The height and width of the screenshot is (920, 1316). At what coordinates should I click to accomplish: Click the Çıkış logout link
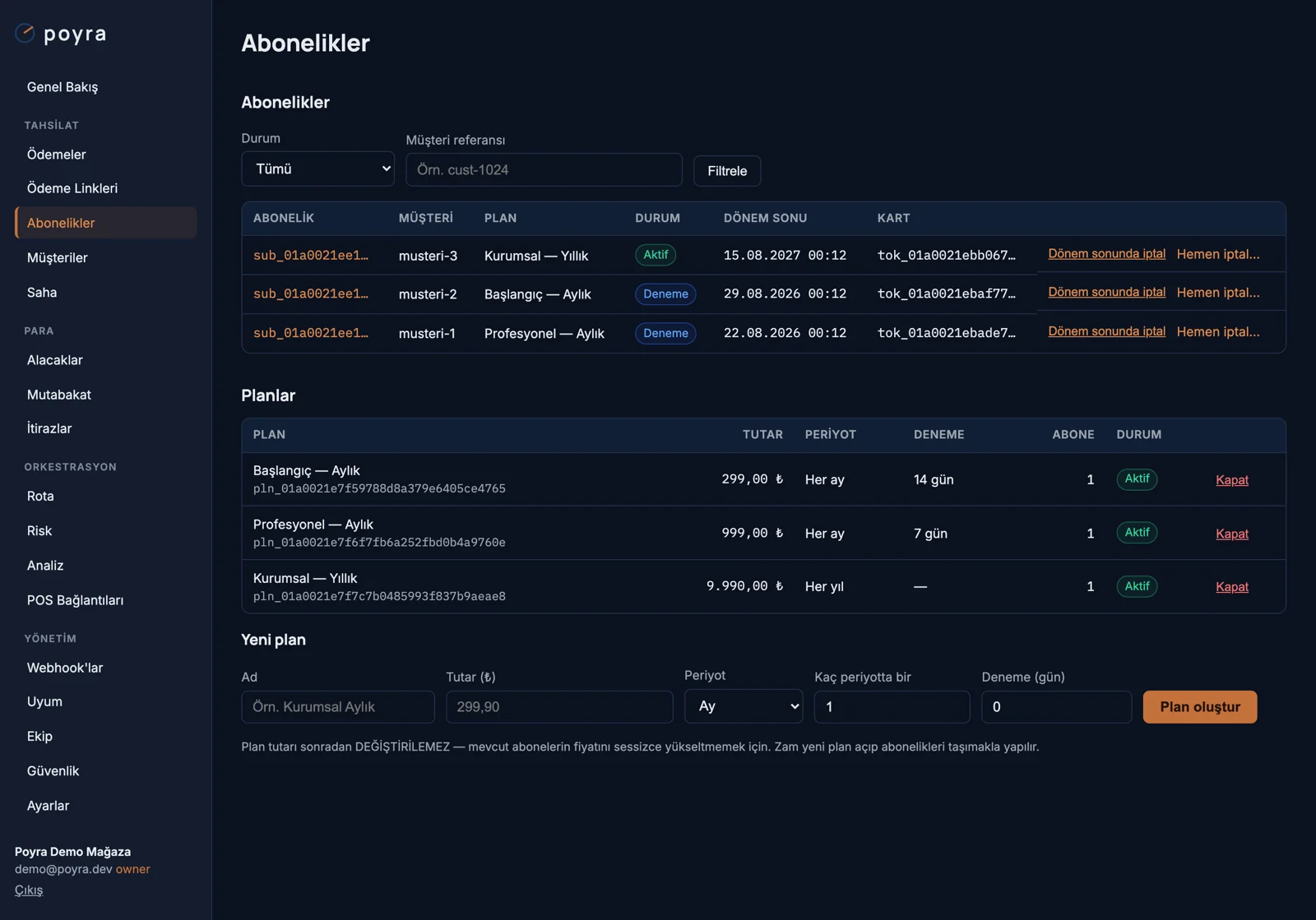(29, 890)
